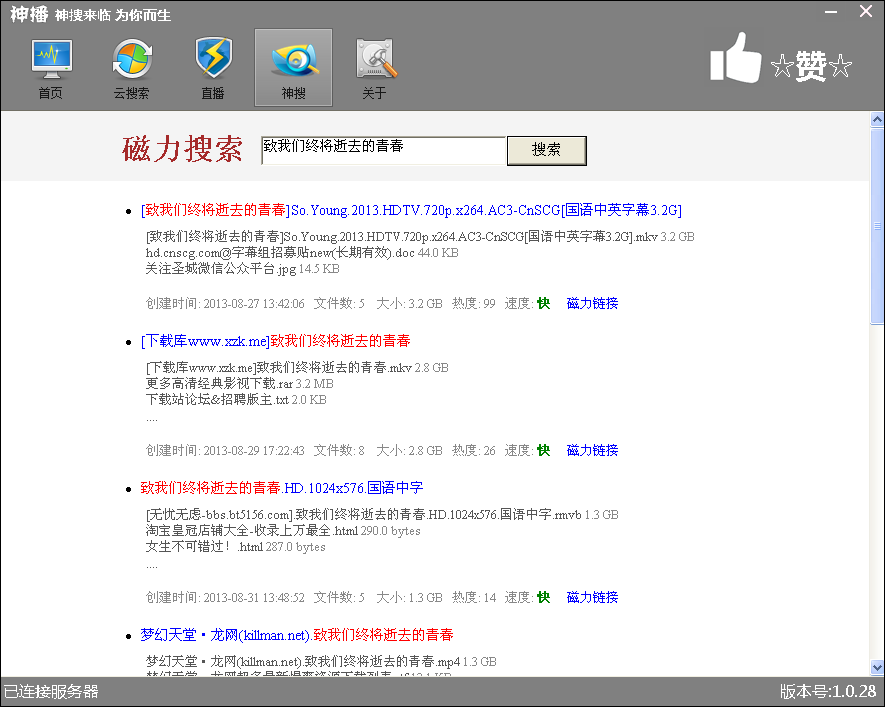Screen dimensions: 885x707
Task: Select the 神搜 eye search icon
Action: pos(293,68)
